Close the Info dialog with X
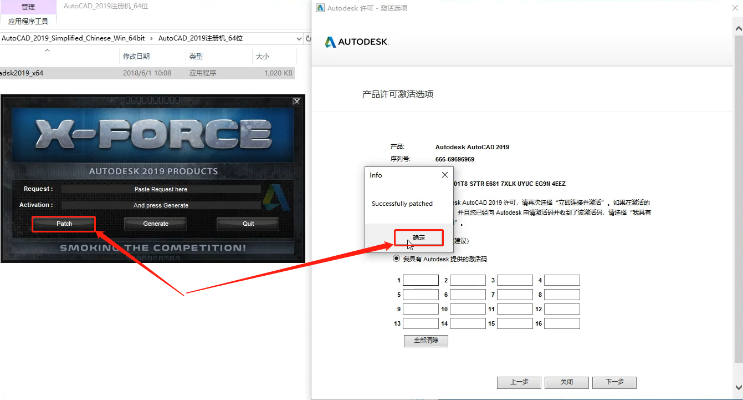 point(444,175)
